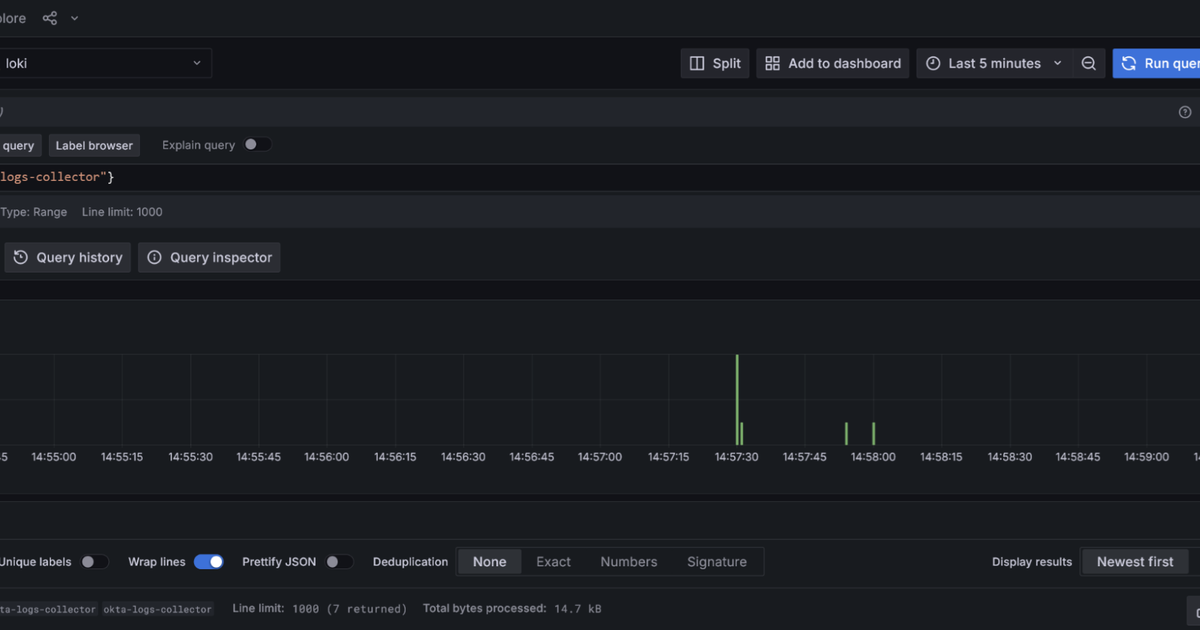
Task: Click the Line limit: 1000 option text
Action: (122, 212)
